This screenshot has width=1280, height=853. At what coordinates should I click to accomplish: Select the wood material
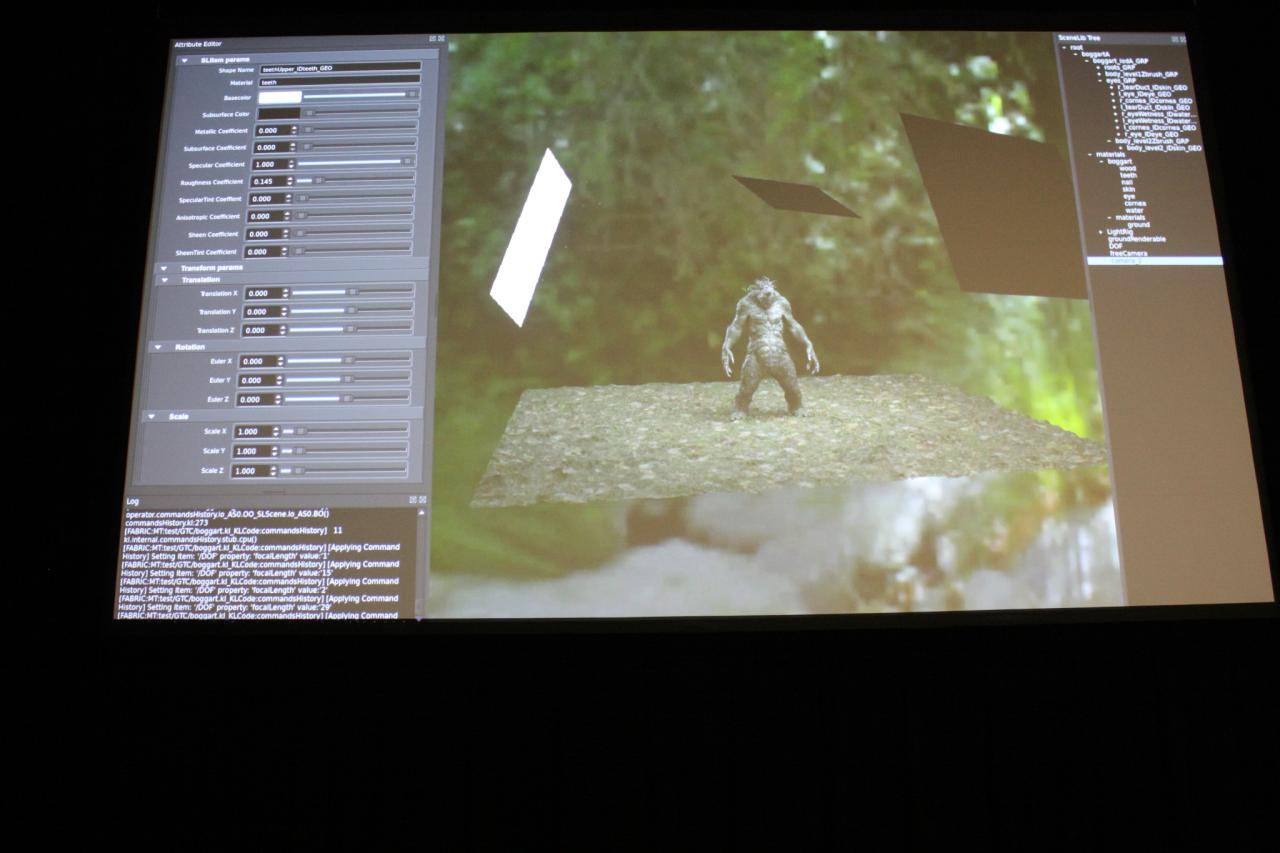point(1128,168)
